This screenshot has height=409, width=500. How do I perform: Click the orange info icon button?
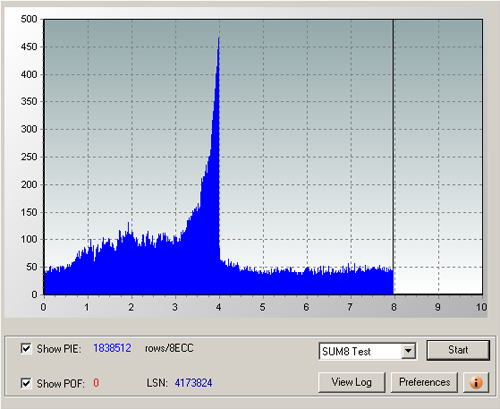pos(476,382)
